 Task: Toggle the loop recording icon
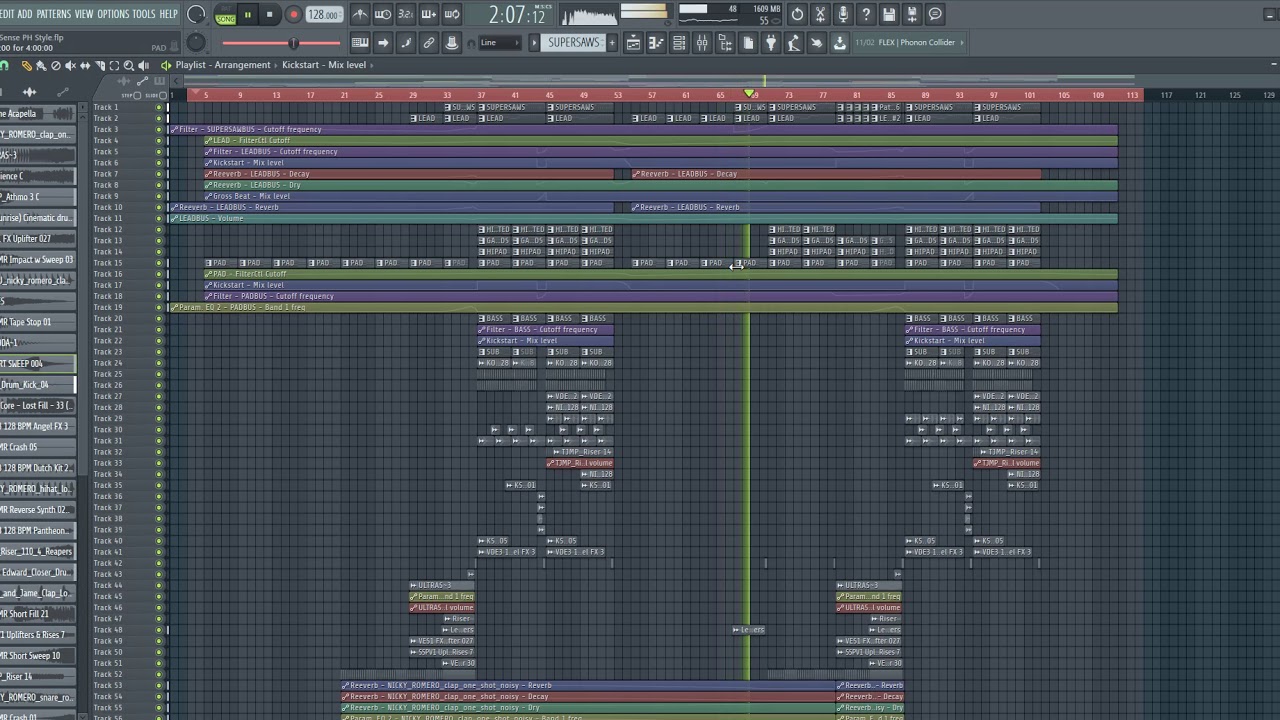click(451, 14)
